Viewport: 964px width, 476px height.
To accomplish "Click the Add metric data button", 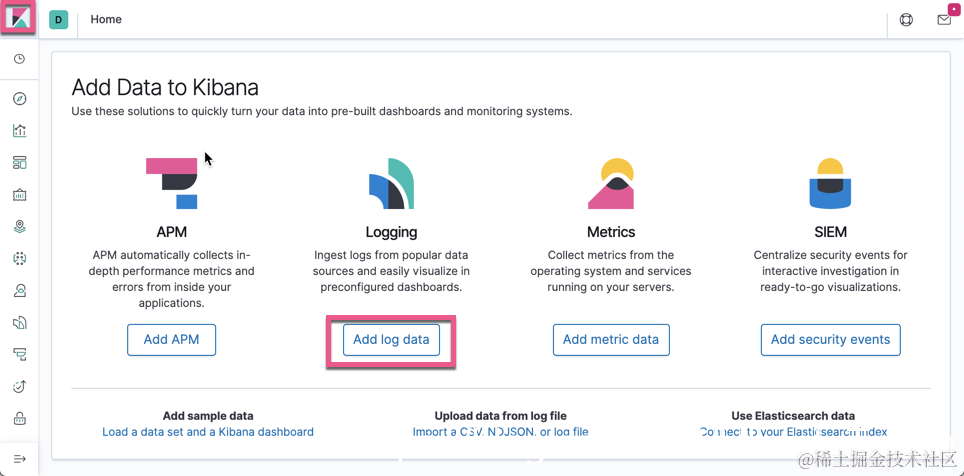I will (611, 339).
